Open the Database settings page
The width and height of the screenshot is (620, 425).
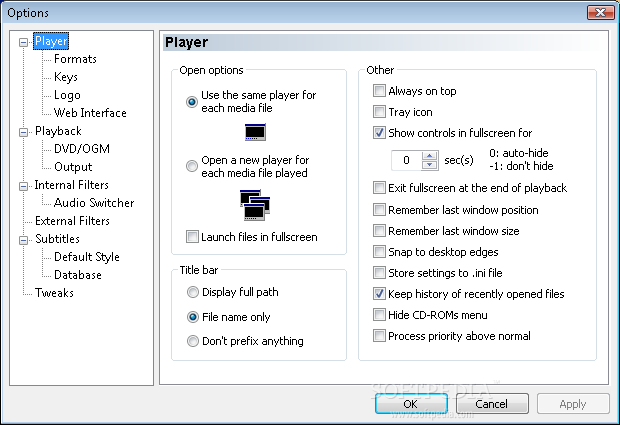coord(78,275)
